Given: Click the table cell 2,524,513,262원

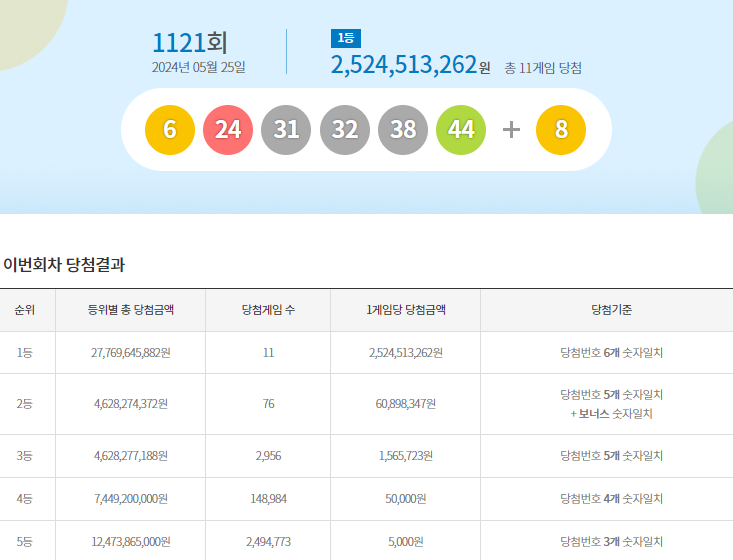Looking at the screenshot, I should click(x=406, y=353).
